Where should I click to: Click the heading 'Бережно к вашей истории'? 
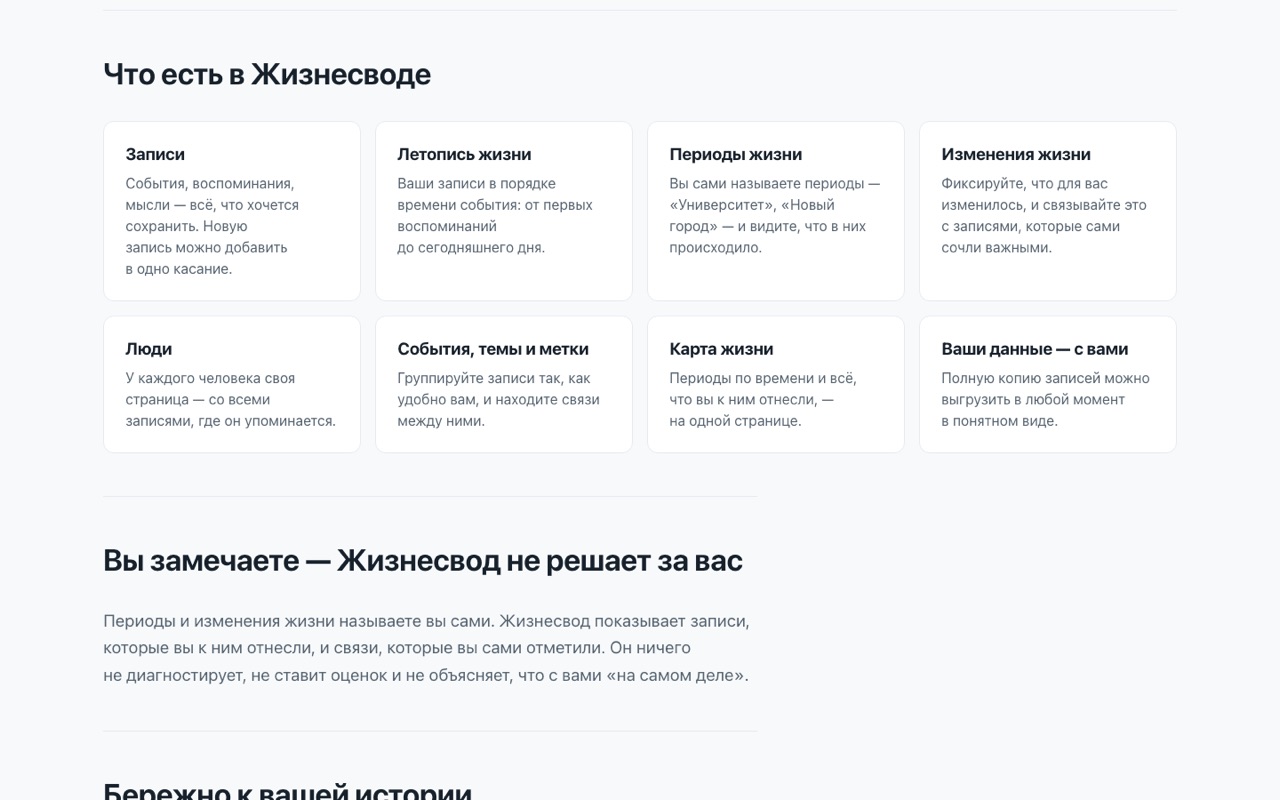287,791
